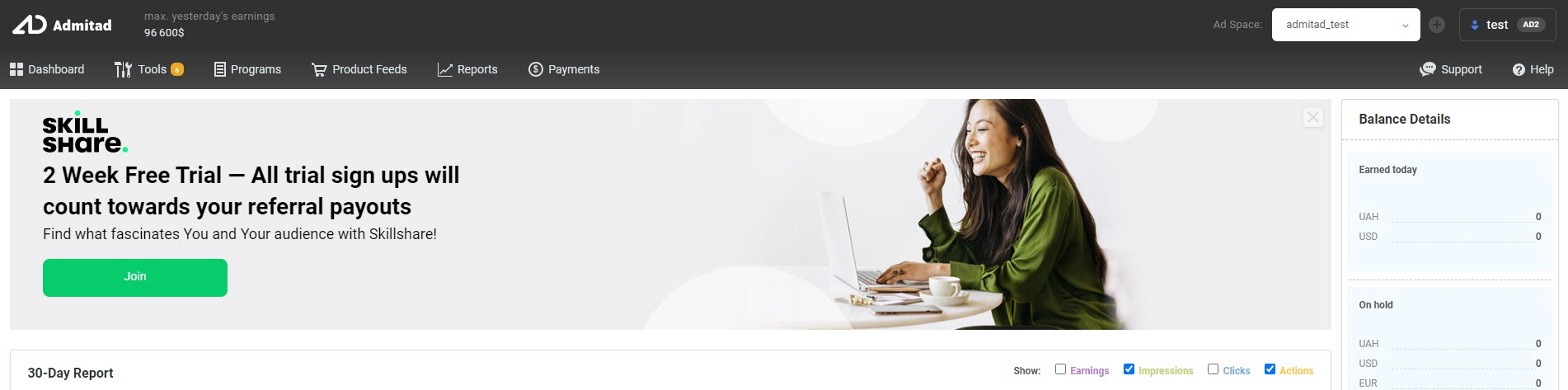The height and width of the screenshot is (390, 1568).
Task: Open Help via the question mark icon
Action: (x=1519, y=69)
